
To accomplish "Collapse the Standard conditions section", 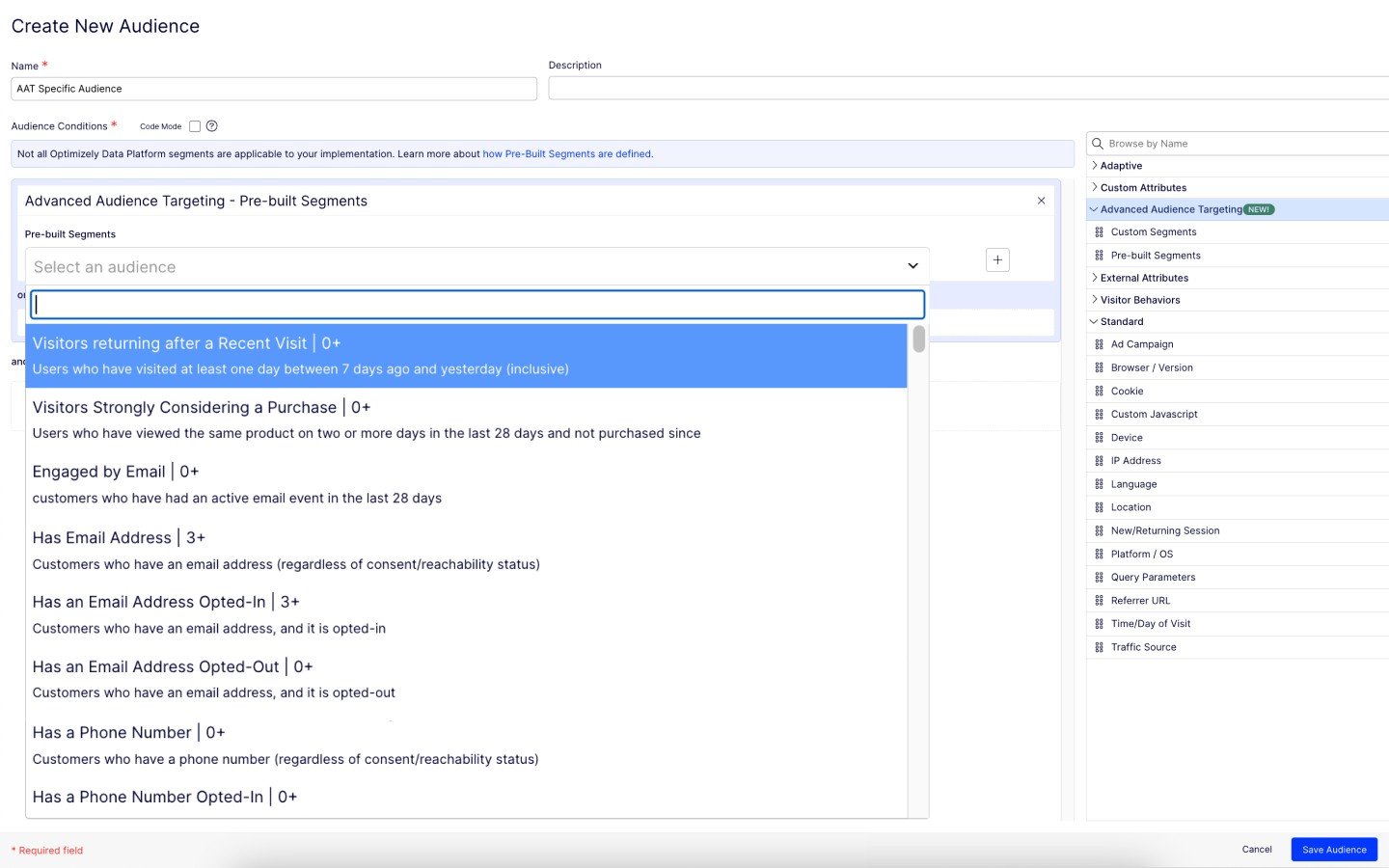I will pos(1094,322).
